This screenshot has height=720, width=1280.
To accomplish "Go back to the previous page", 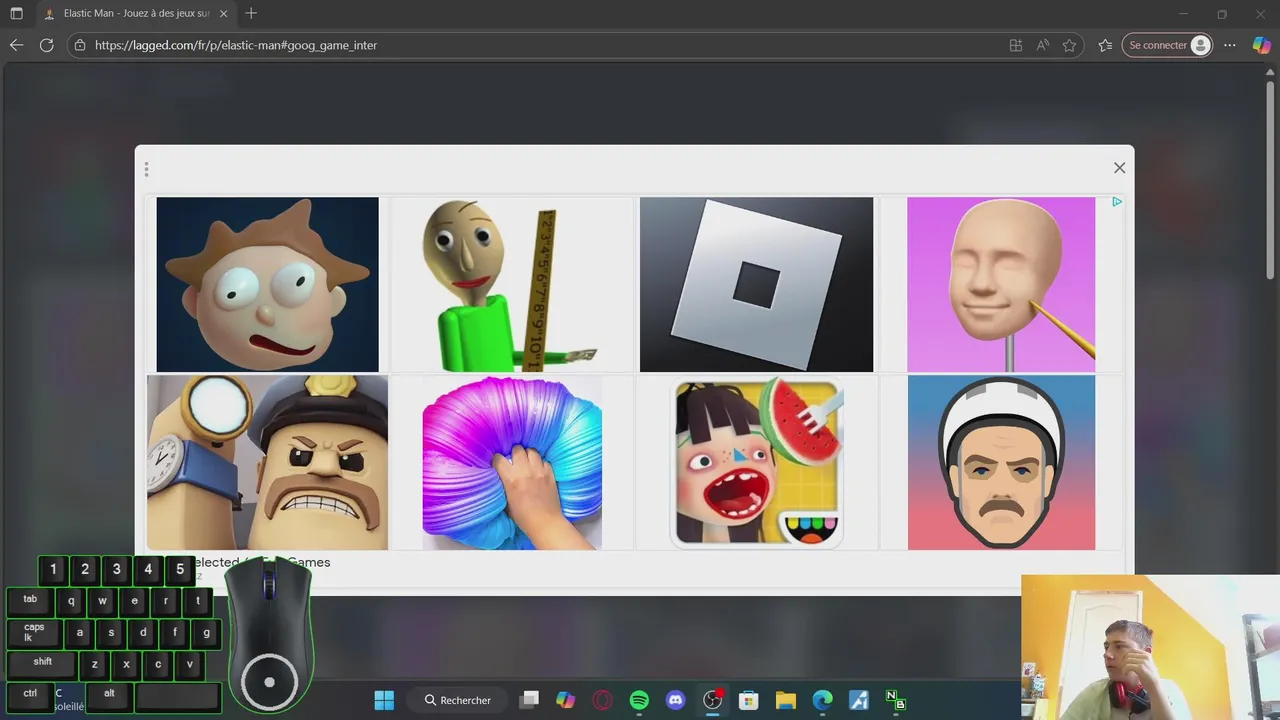I will pyautogui.click(x=16, y=45).
